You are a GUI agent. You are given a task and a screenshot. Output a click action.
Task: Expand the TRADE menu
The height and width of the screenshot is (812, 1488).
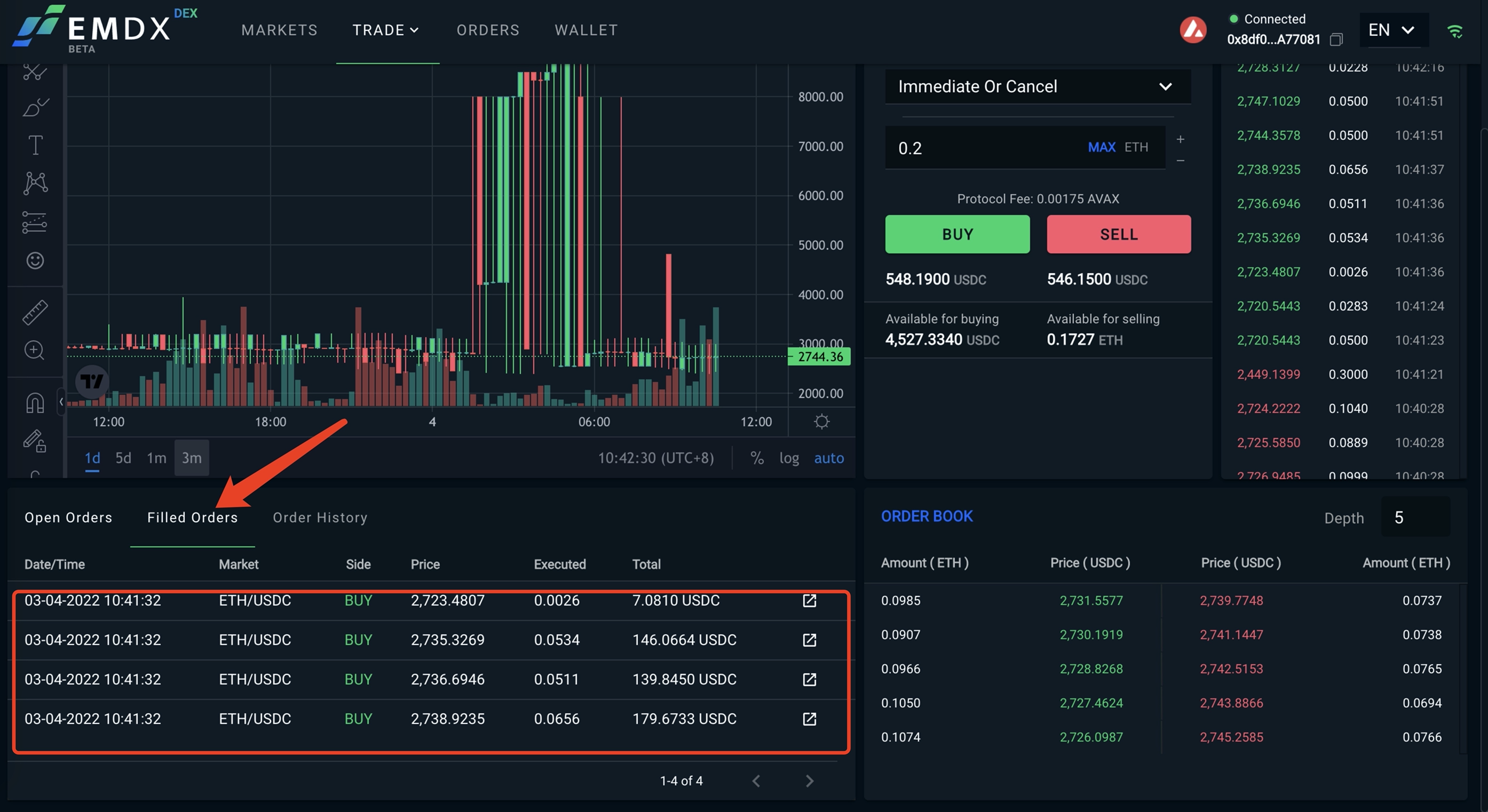[x=386, y=30]
